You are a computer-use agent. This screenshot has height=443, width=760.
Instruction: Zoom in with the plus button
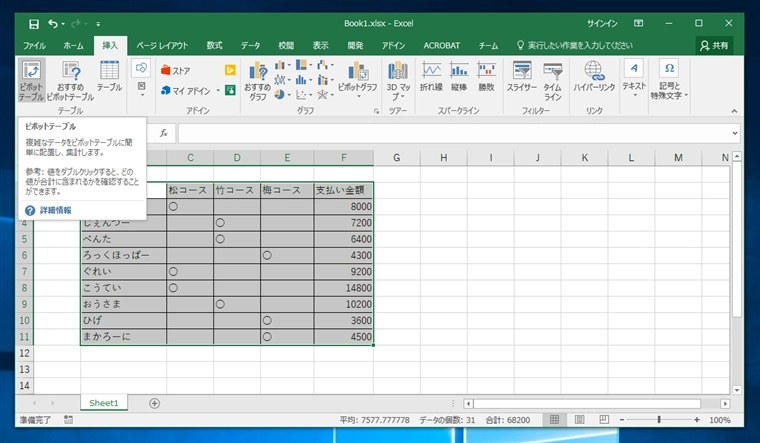click(697, 420)
